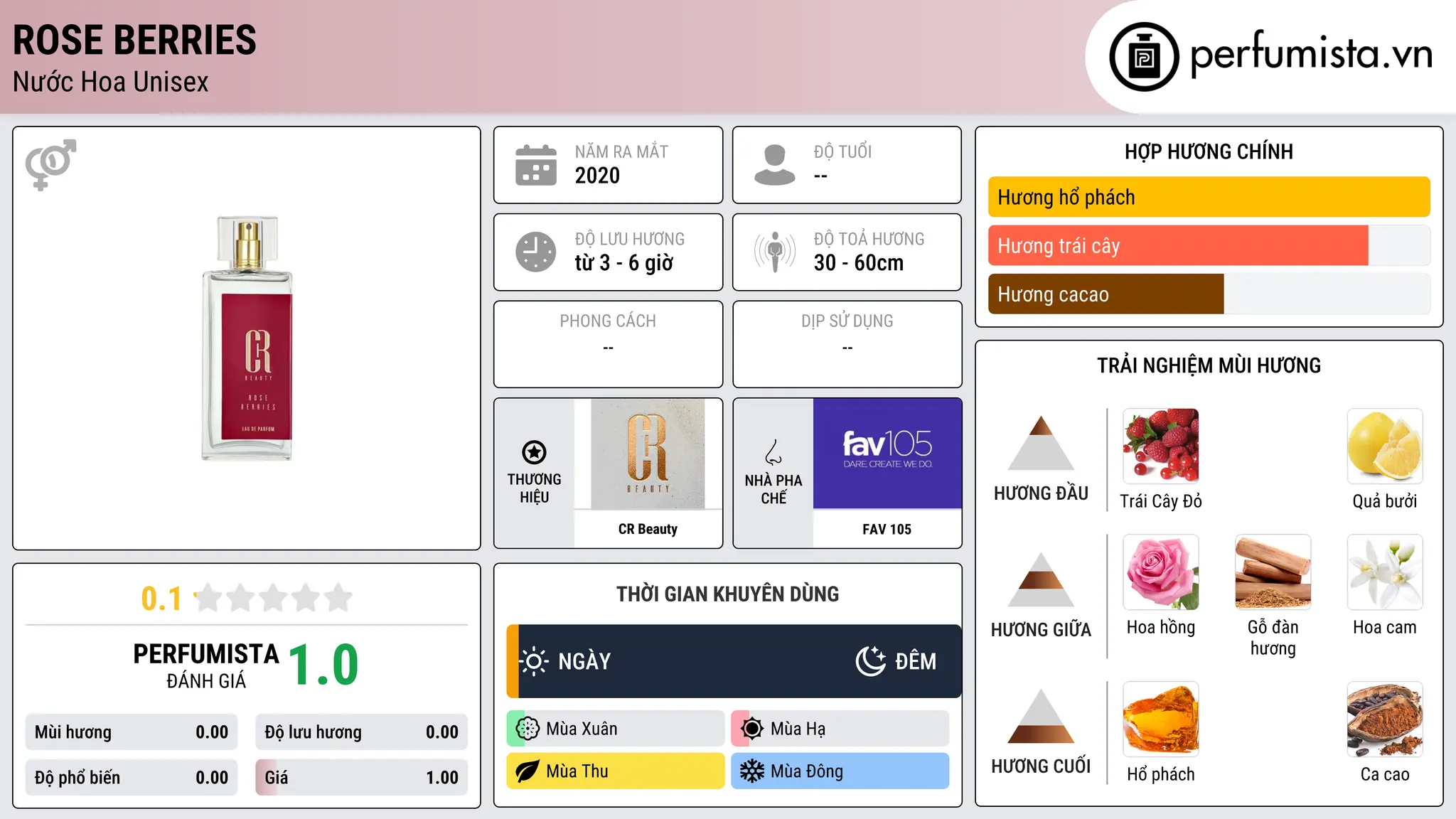This screenshot has width=1456, height=819.
Task: Click the calendar icon beside Năm ra mắt
Action: pos(536,165)
